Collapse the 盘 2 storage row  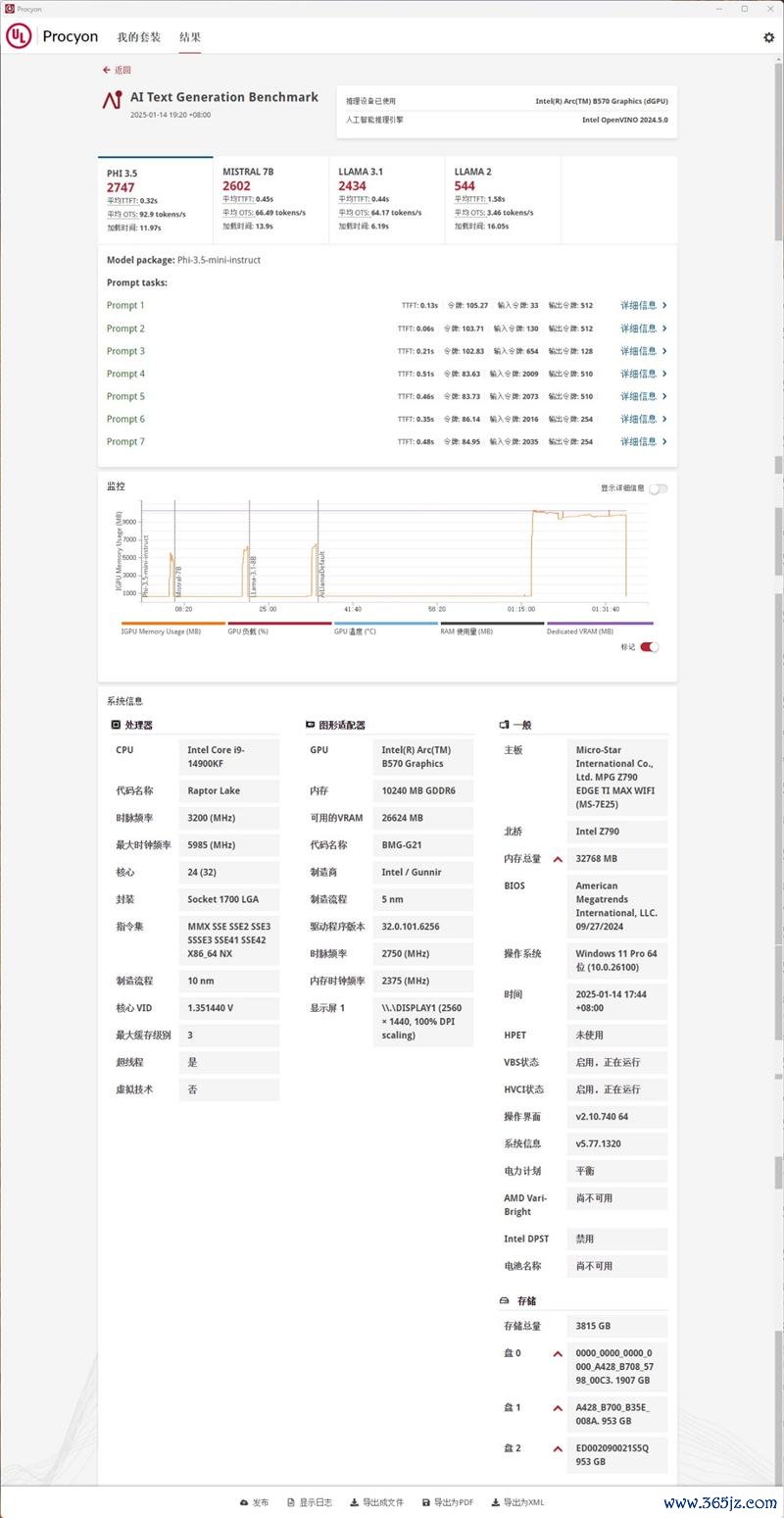pyautogui.click(x=558, y=1448)
